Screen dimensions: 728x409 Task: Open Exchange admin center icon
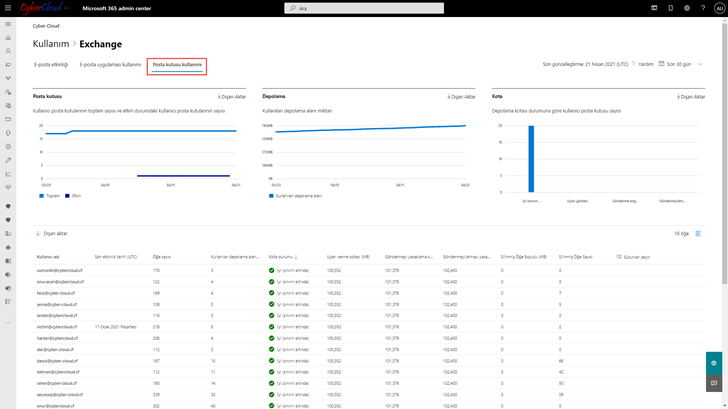8,261
